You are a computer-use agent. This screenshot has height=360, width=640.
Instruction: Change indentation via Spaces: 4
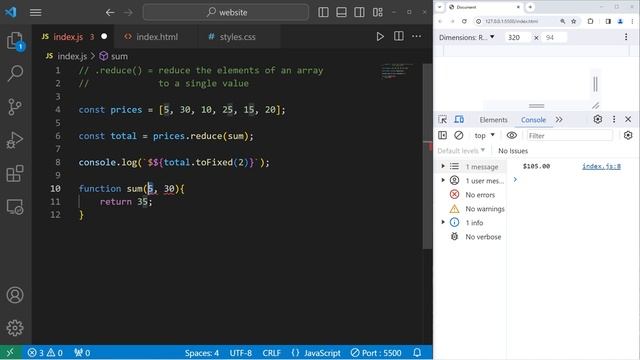202,353
